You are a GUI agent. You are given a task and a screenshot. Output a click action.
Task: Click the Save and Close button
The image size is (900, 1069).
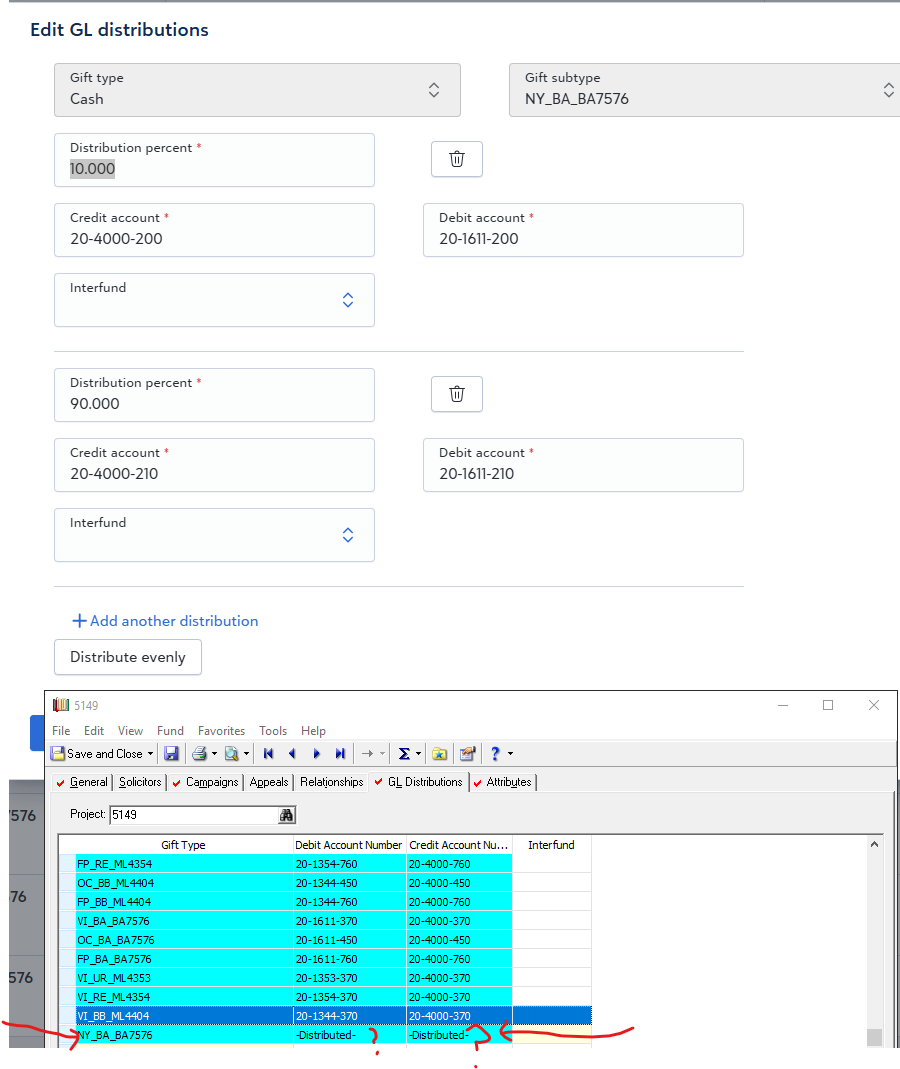103,753
